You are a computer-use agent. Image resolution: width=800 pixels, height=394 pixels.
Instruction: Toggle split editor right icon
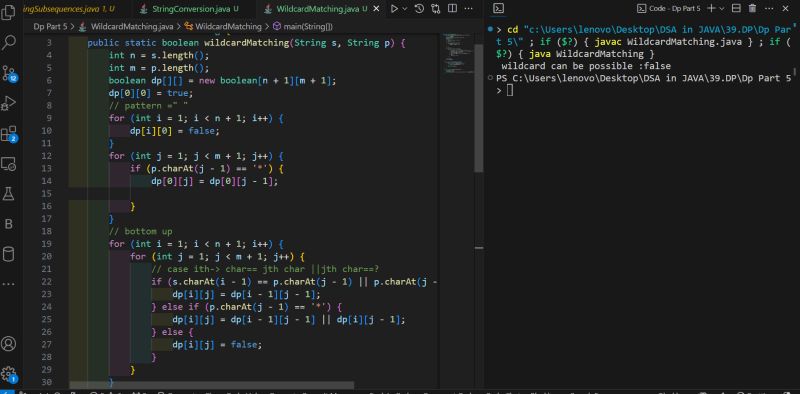click(452, 9)
